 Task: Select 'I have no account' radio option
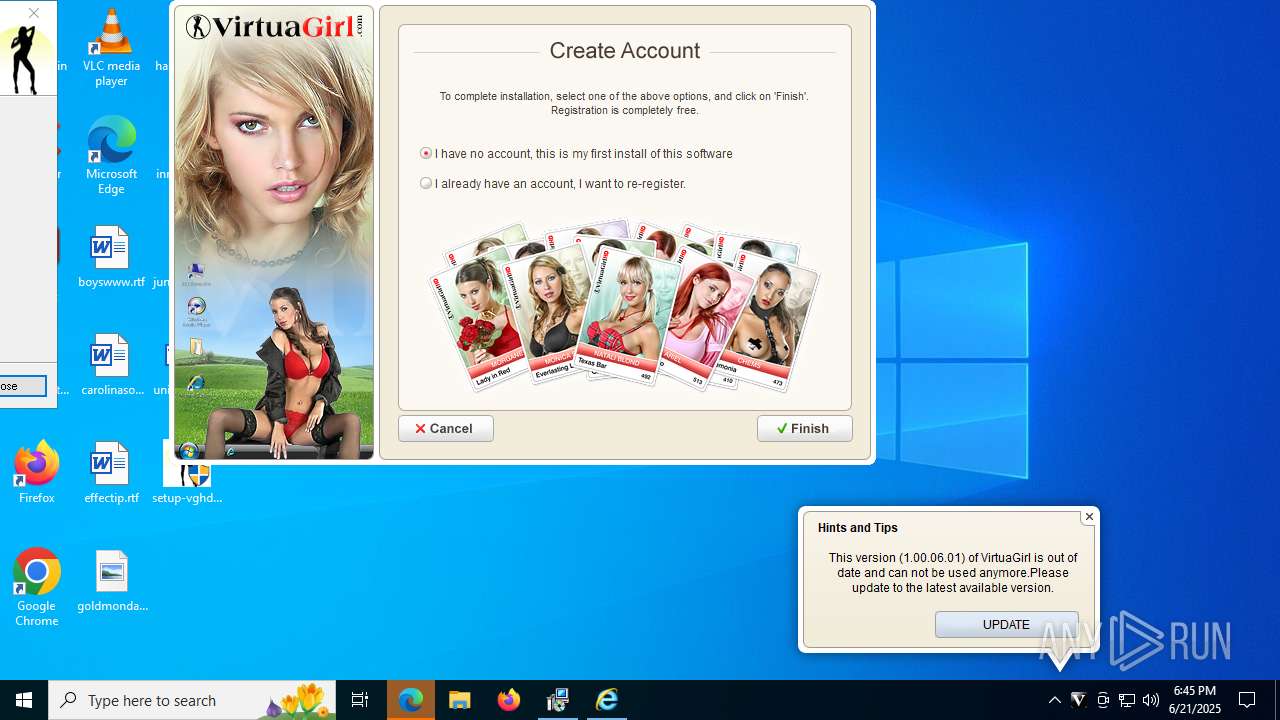[426, 153]
